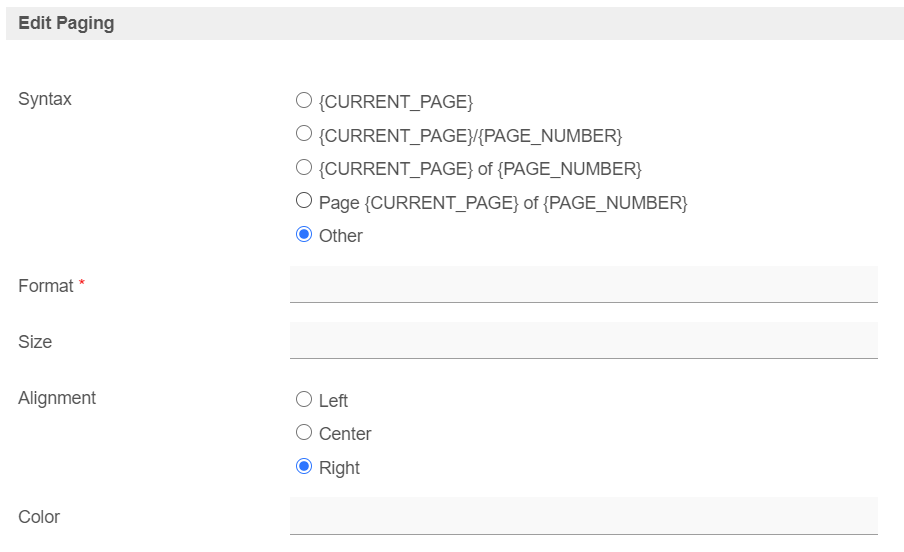Choose the {CURRENT_PAGE}/{PAGE_NUMBER} syntax option
The width and height of the screenshot is (904, 552).
(x=304, y=134)
